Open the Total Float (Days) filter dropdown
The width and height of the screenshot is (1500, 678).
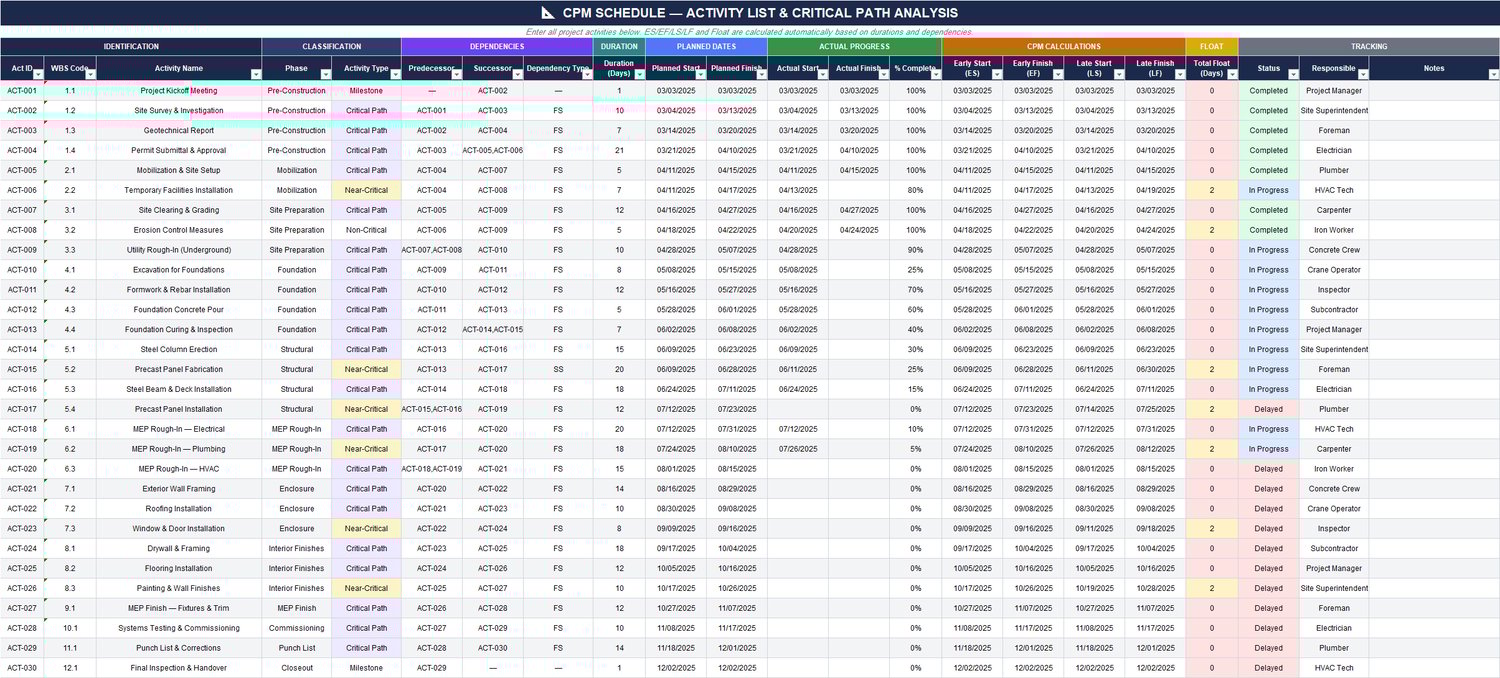(1231, 74)
